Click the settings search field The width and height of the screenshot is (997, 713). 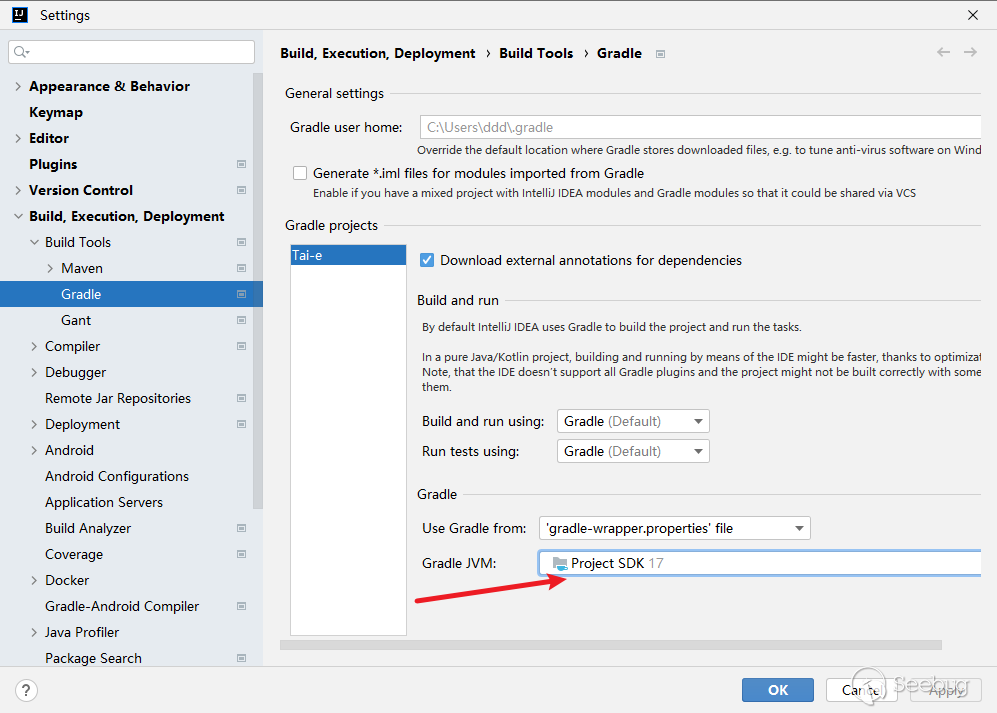pyautogui.click(x=132, y=52)
